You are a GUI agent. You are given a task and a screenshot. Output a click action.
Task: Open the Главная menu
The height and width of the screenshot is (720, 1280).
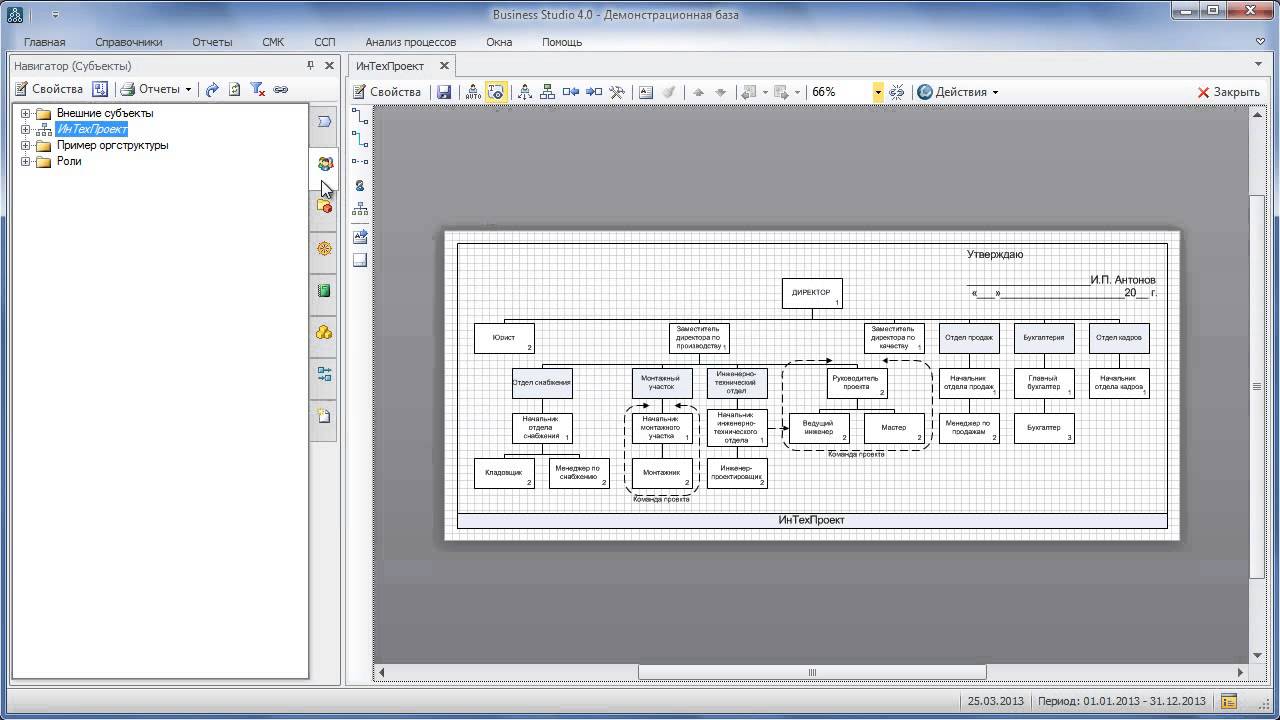pyautogui.click(x=45, y=42)
